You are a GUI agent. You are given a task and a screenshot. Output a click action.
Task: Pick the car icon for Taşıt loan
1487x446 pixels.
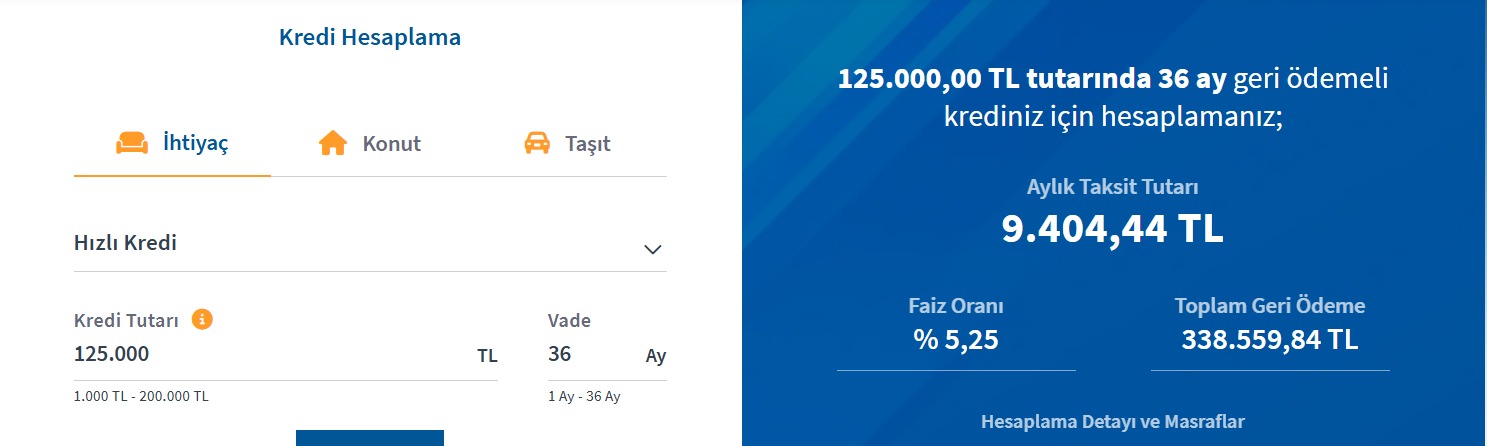tap(537, 143)
